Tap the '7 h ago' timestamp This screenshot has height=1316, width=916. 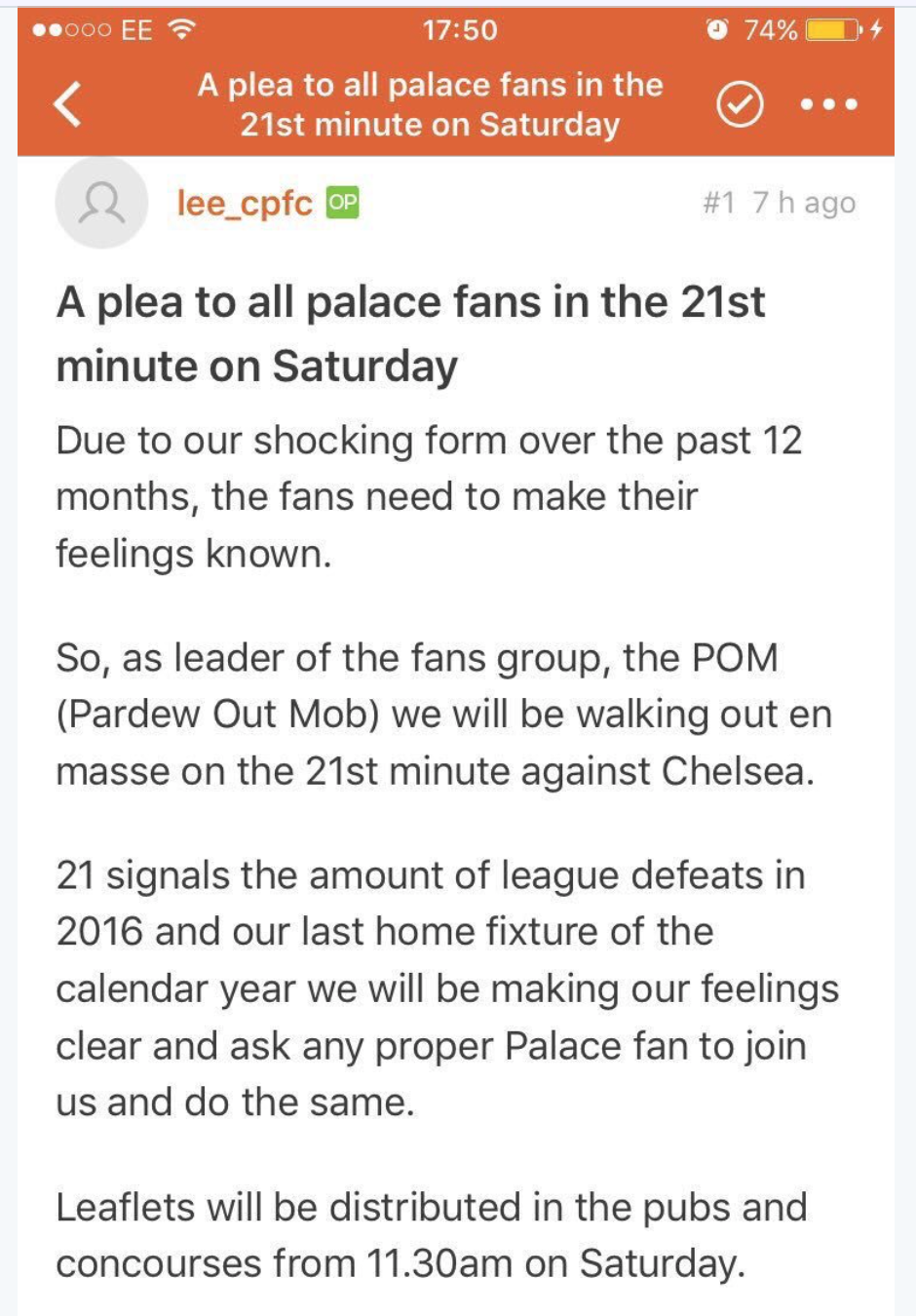click(x=804, y=203)
